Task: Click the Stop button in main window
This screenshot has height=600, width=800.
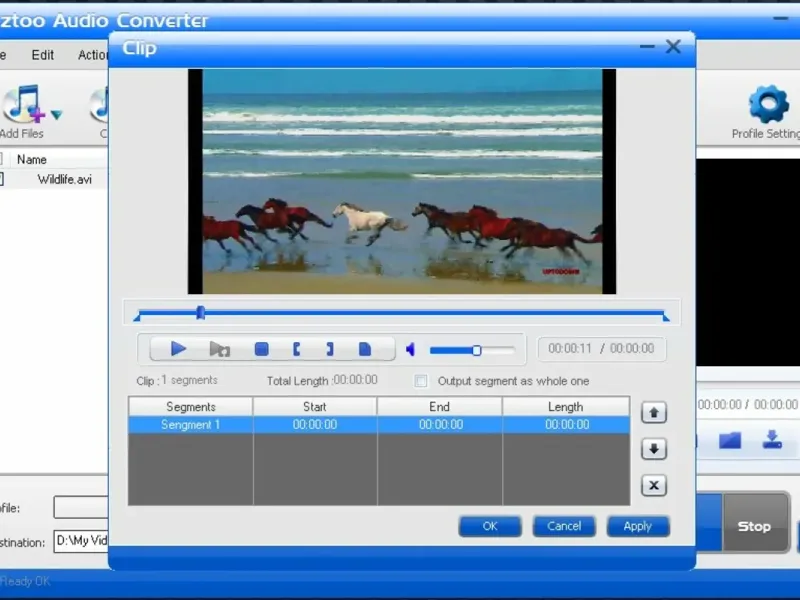Action: coord(755,524)
